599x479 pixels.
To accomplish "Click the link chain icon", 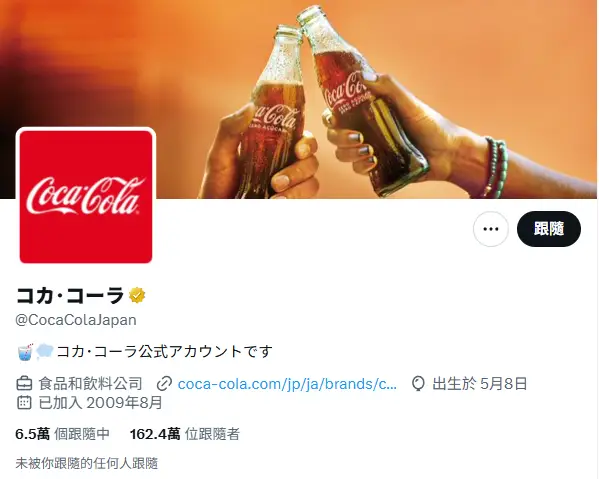I will pos(164,384).
